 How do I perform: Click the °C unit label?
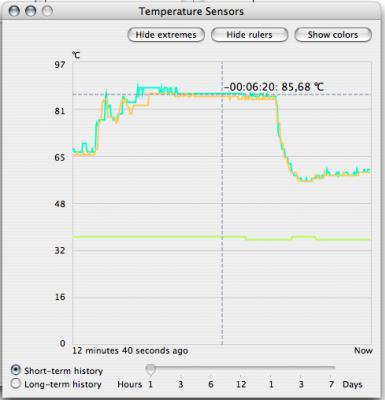tap(76, 55)
